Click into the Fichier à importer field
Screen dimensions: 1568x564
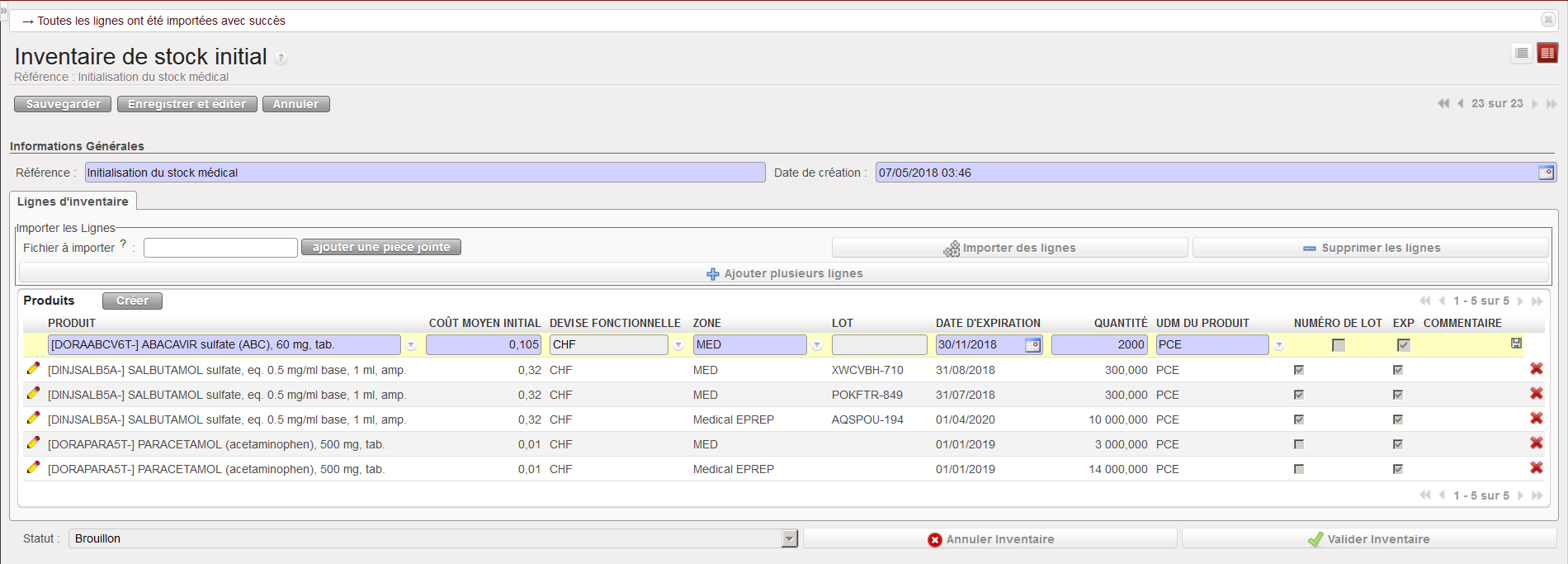pos(220,248)
